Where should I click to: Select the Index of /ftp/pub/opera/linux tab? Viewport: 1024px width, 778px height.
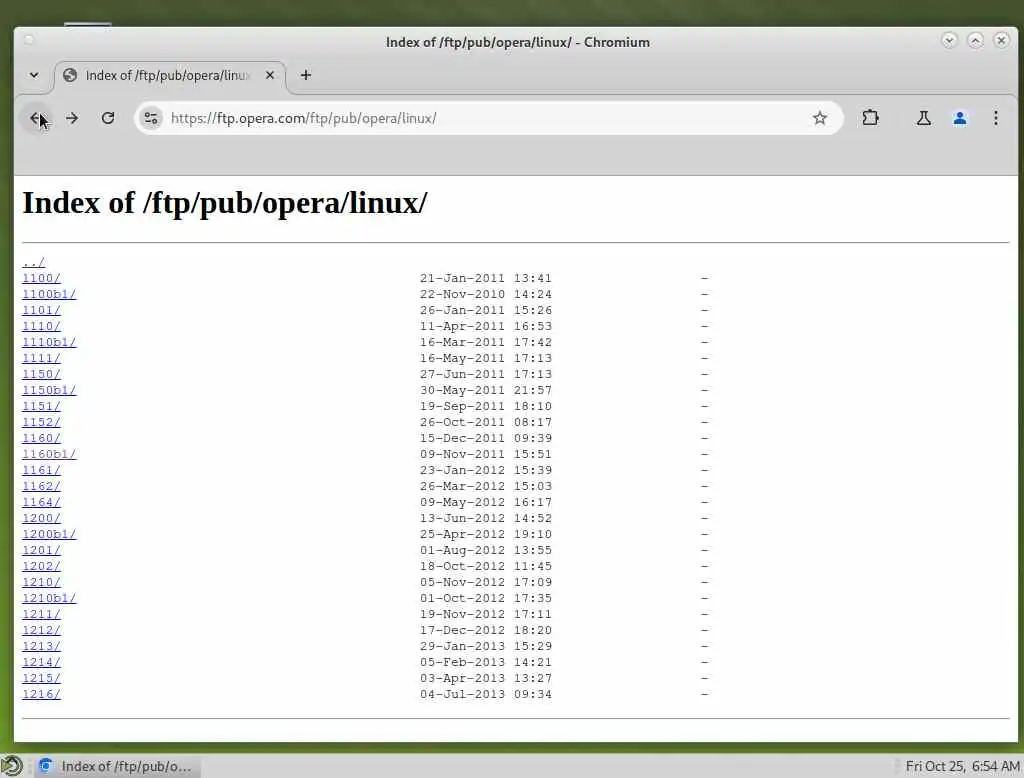(170, 75)
